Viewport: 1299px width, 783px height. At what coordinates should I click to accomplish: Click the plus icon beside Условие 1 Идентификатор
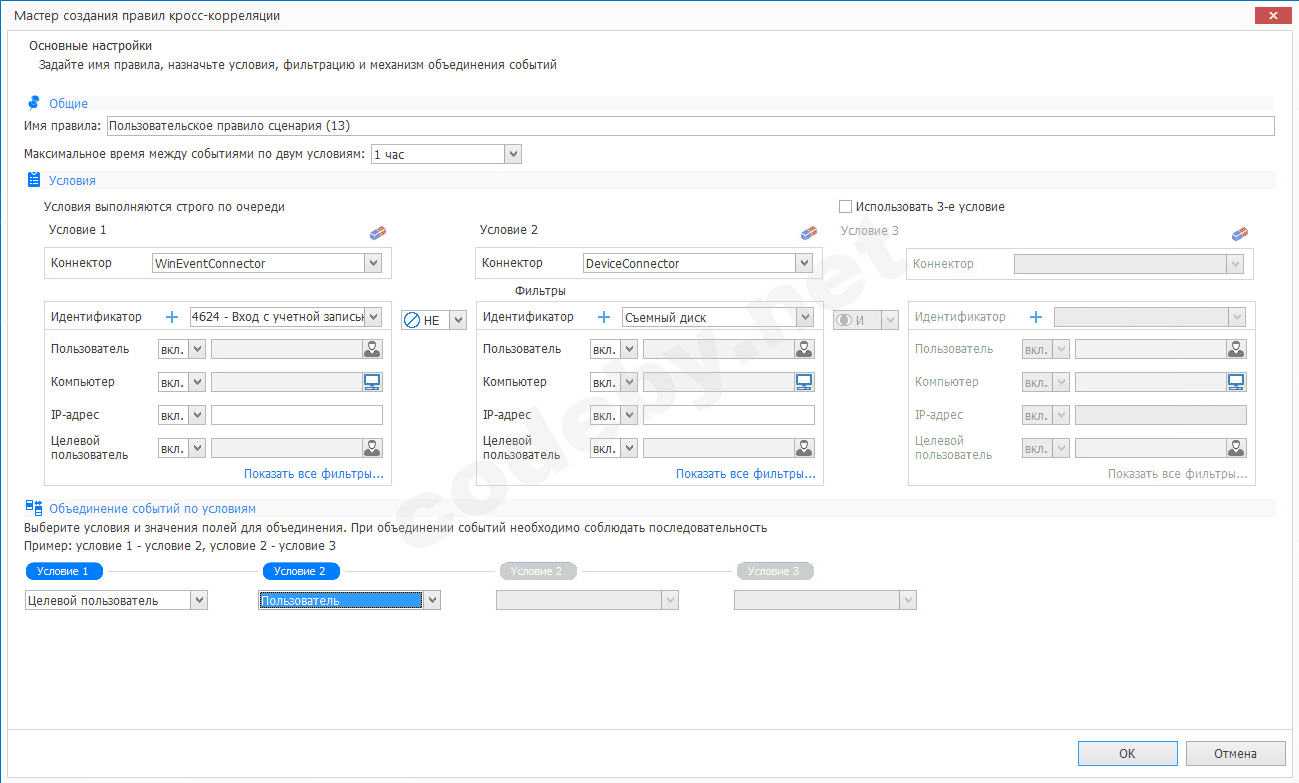click(171, 317)
